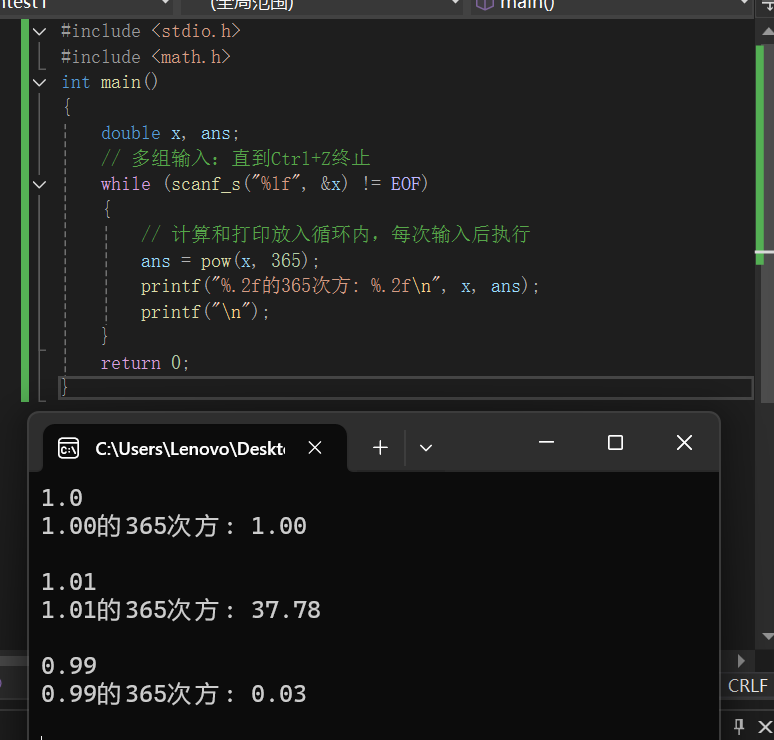Click the EOF keyword in while condition

click(406, 184)
